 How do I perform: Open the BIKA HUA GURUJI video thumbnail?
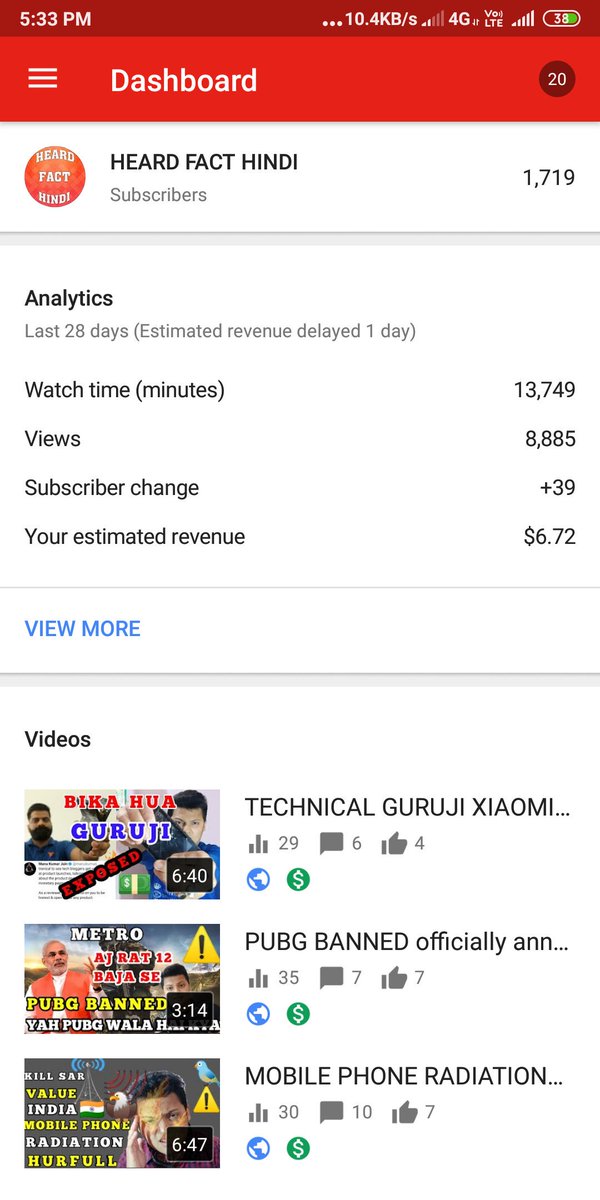click(x=122, y=844)
